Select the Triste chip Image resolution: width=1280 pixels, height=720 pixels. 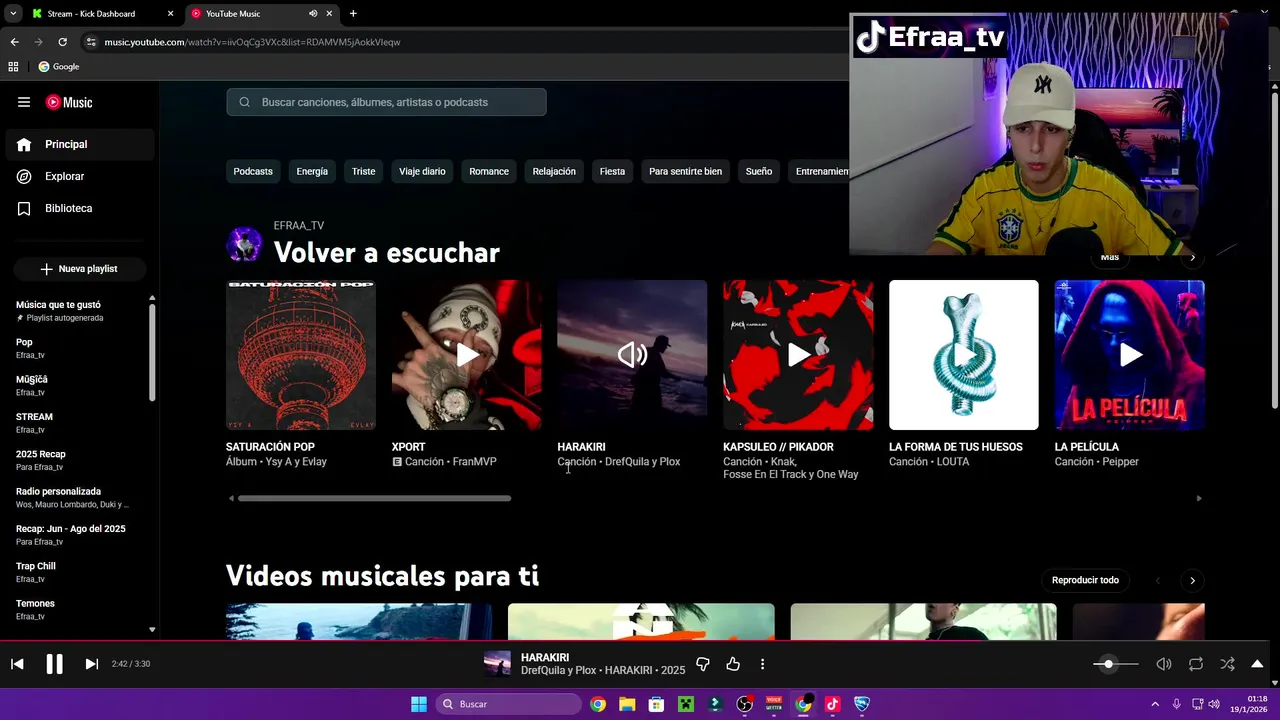(363, 171)
